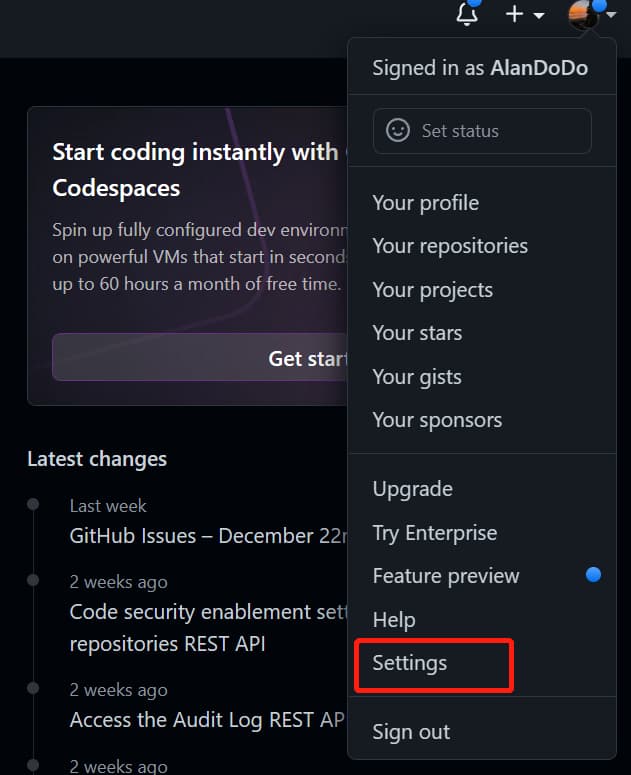View Your gists
This screenshot has height=775, width=631.
point(417,377)
